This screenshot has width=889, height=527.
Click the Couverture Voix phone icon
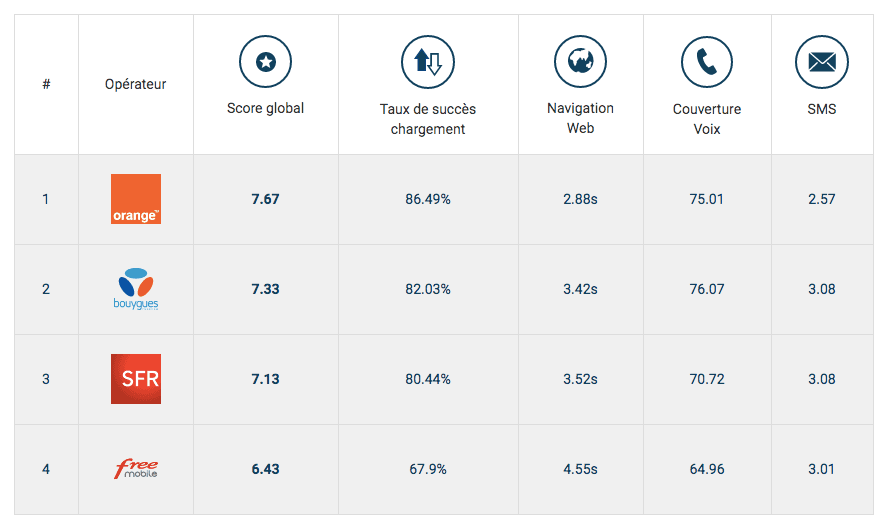point(706,63)
